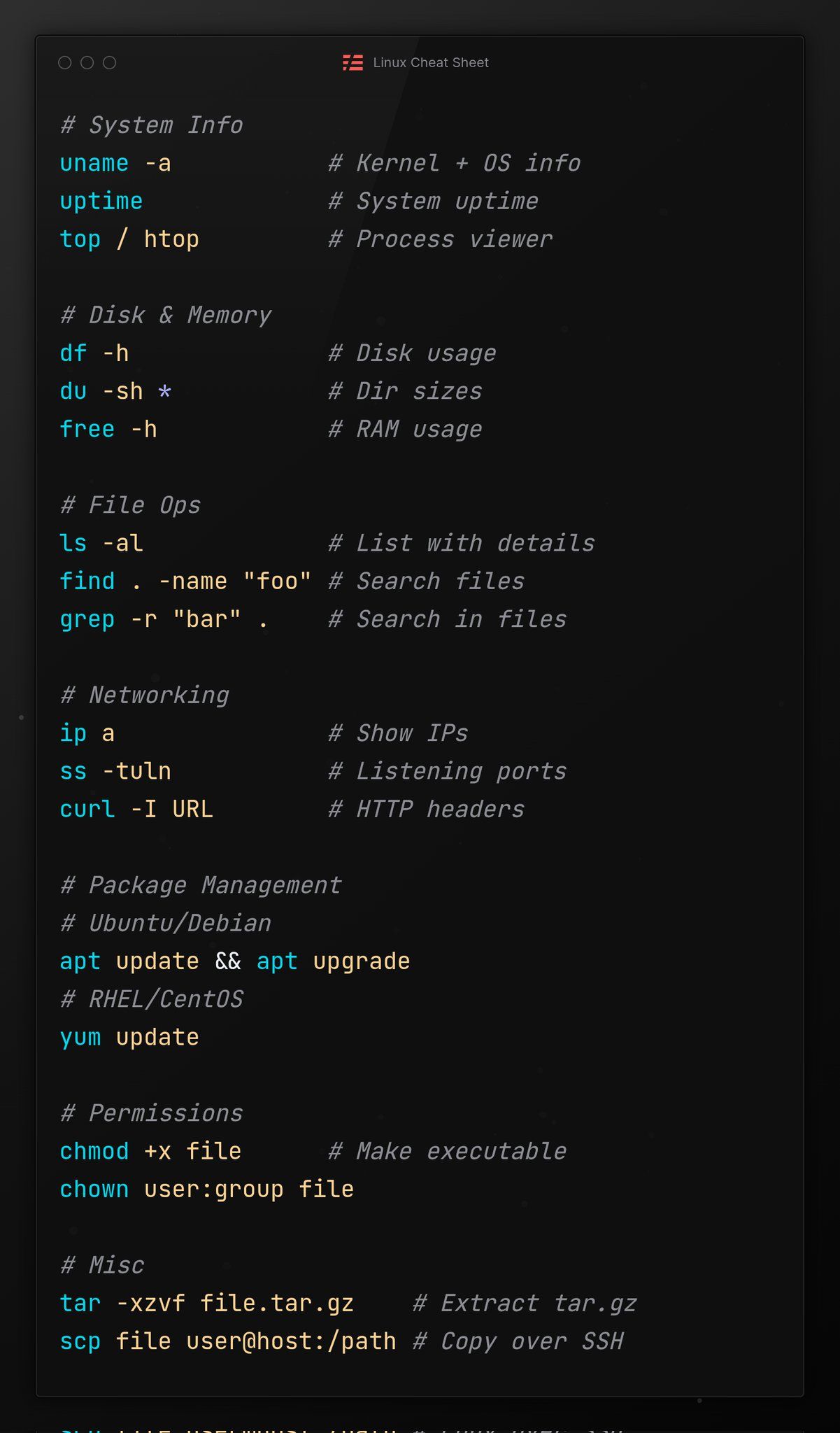Click the red list icon beside the title
Image resolution: width=840 pixels, height=1433 pixels.
353,63
